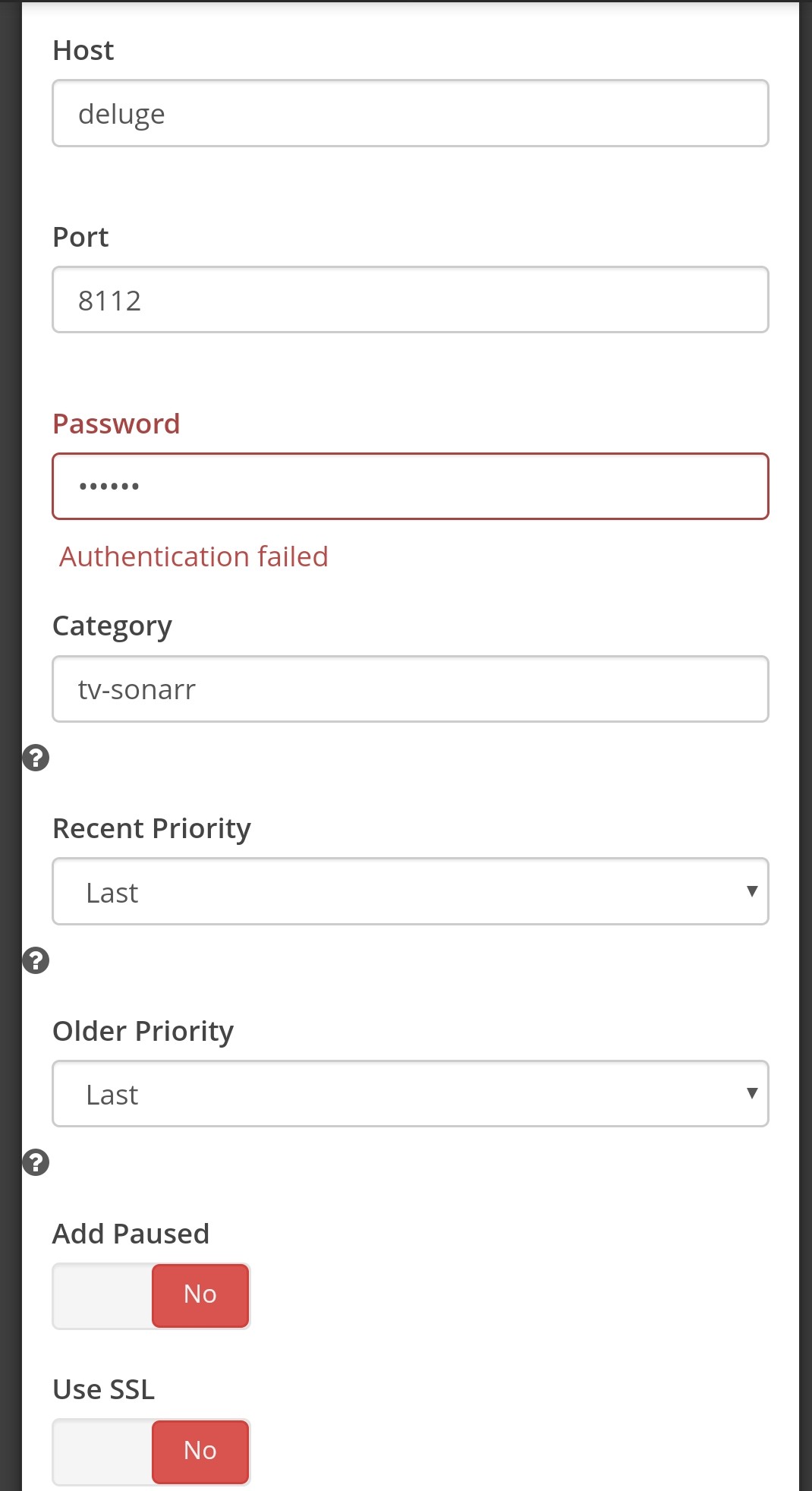Click the Category field showing tv-sonarr

point(410,689)
